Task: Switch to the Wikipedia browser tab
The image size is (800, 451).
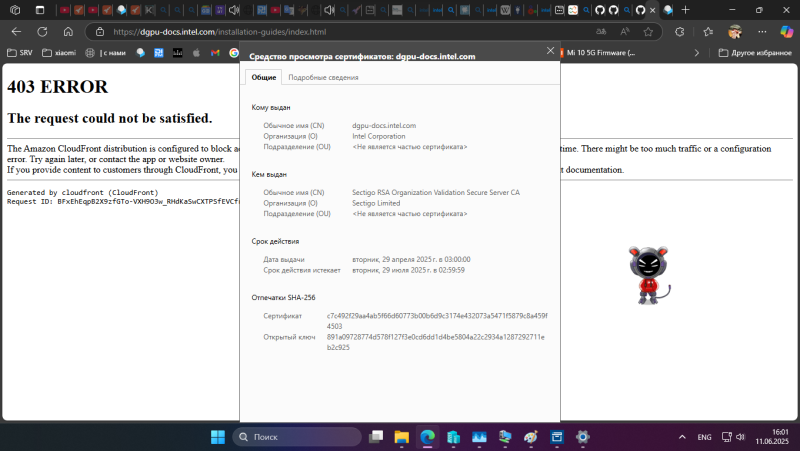Action: point(505,10)
